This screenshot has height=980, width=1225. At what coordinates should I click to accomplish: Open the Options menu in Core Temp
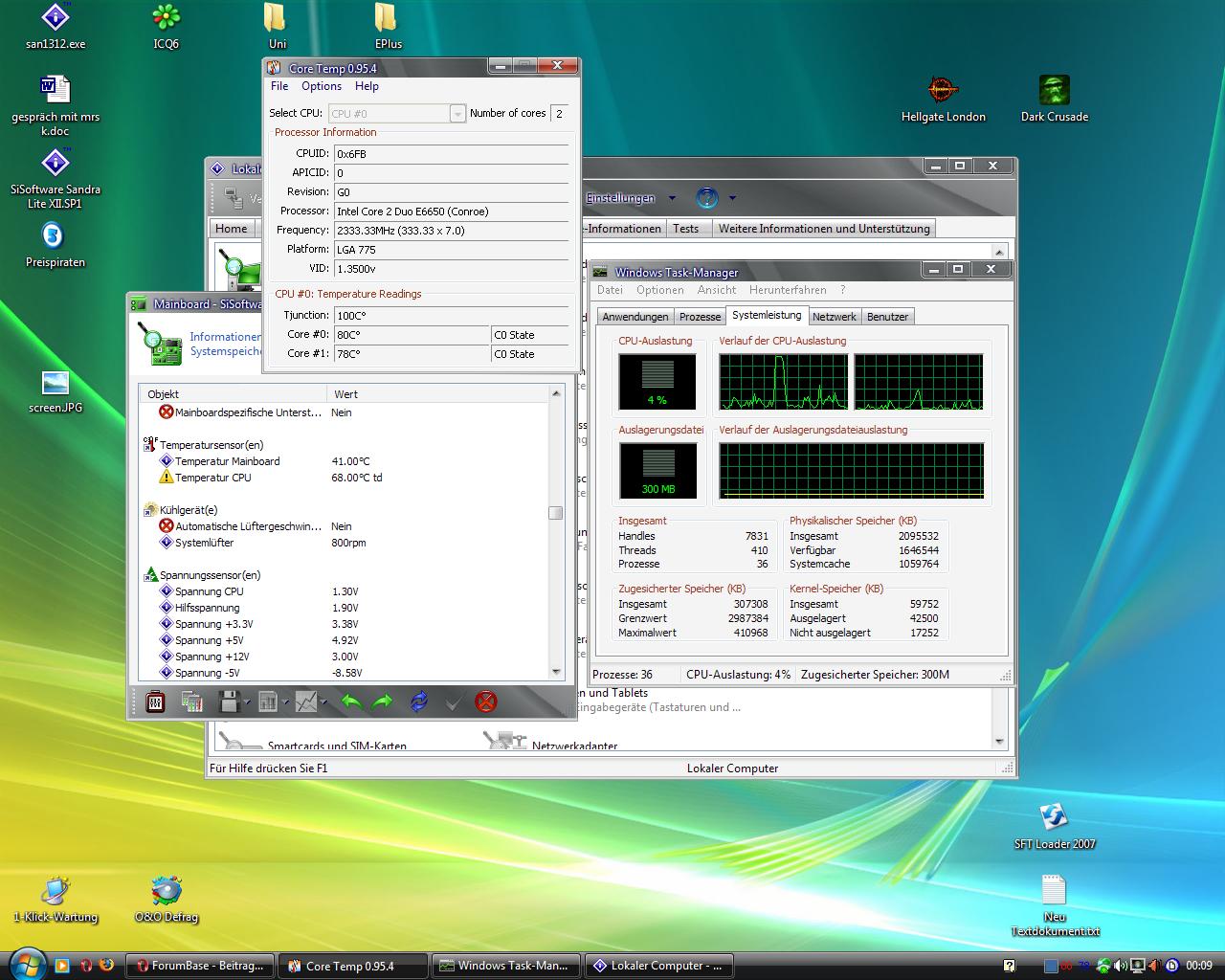point(322,86)
